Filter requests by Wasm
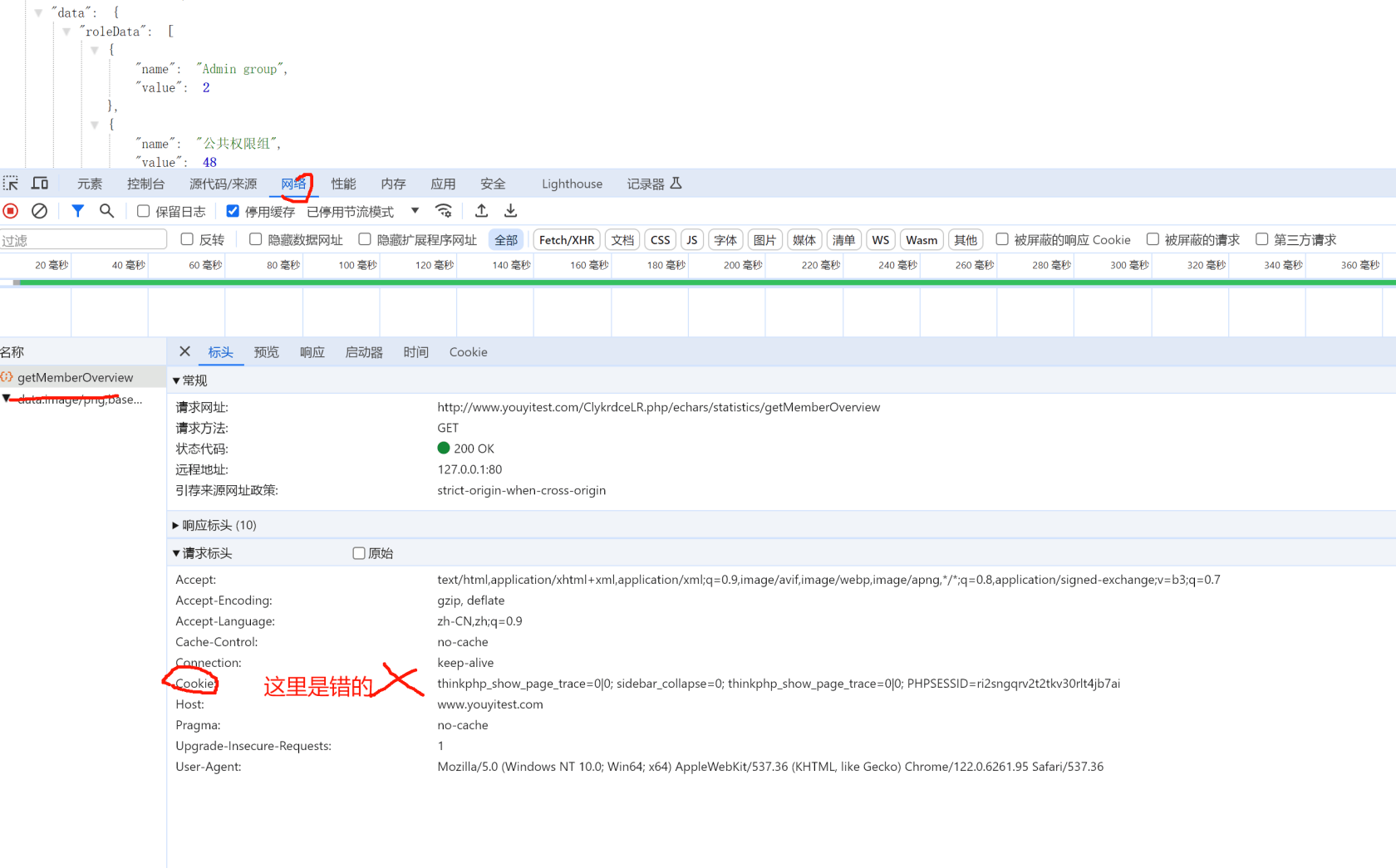Viewport: 1396px width, 868px height. (922, 240)
